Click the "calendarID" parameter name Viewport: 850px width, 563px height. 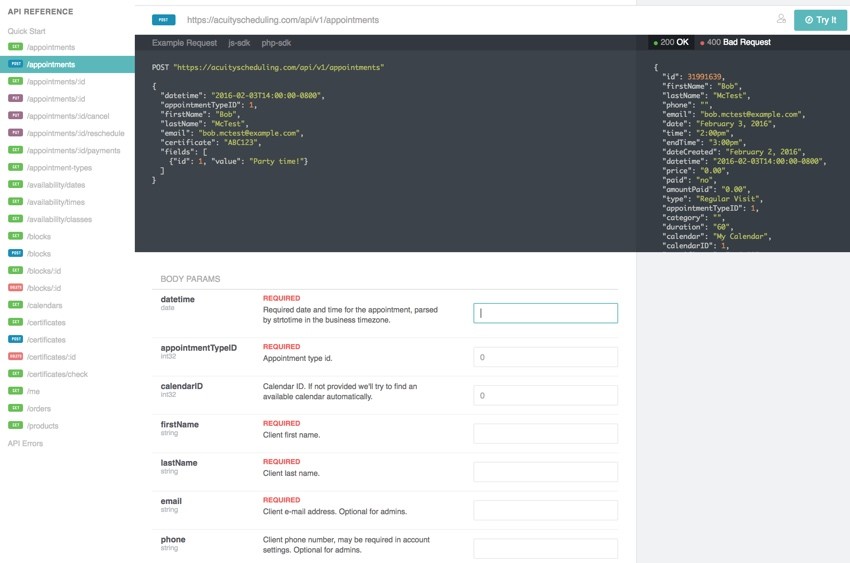[x=182, y=386]
